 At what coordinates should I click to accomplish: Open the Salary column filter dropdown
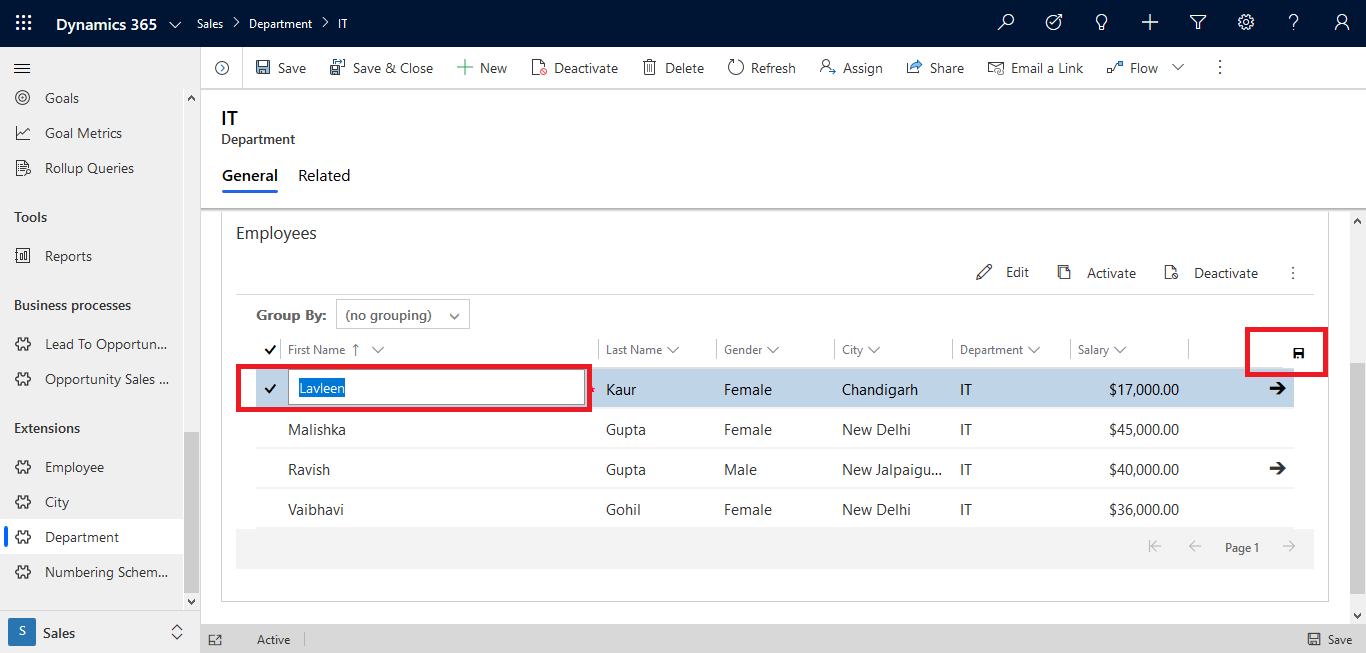point(1120,349)
